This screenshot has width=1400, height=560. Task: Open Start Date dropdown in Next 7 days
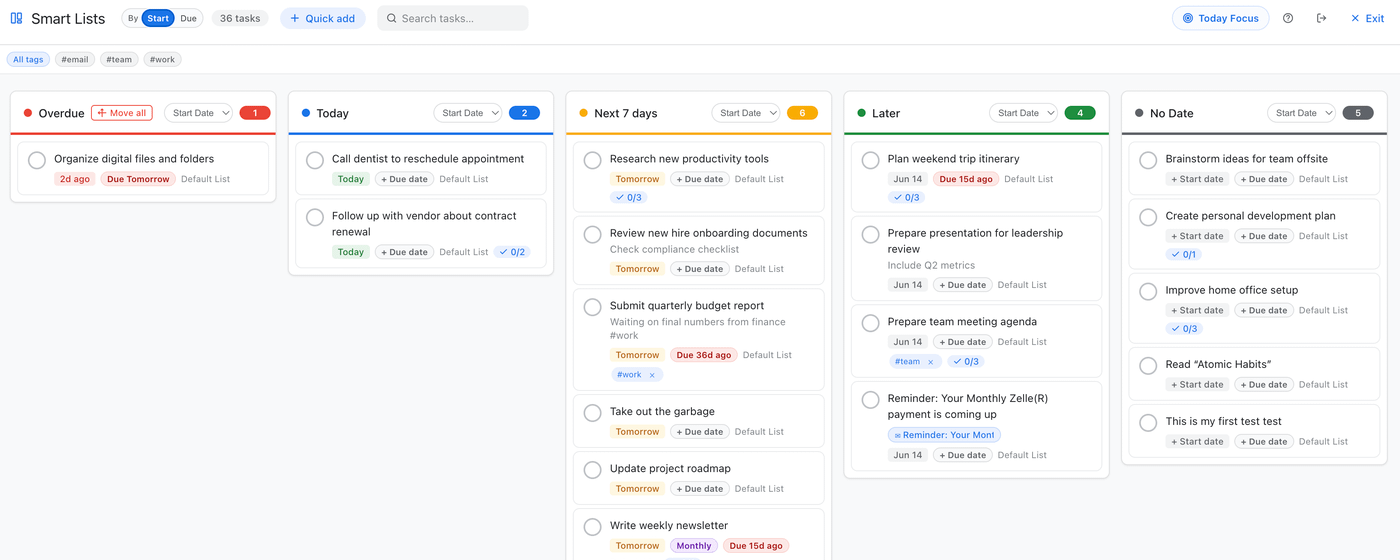[745, 113]
